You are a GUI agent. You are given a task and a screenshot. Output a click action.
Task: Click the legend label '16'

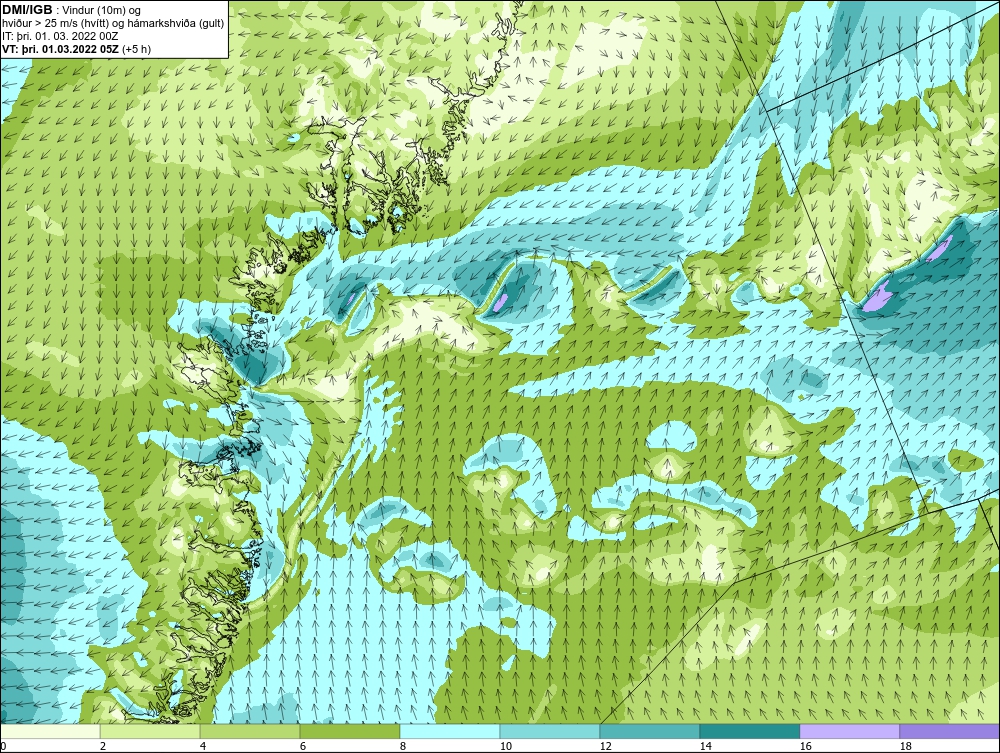[805, 746]
